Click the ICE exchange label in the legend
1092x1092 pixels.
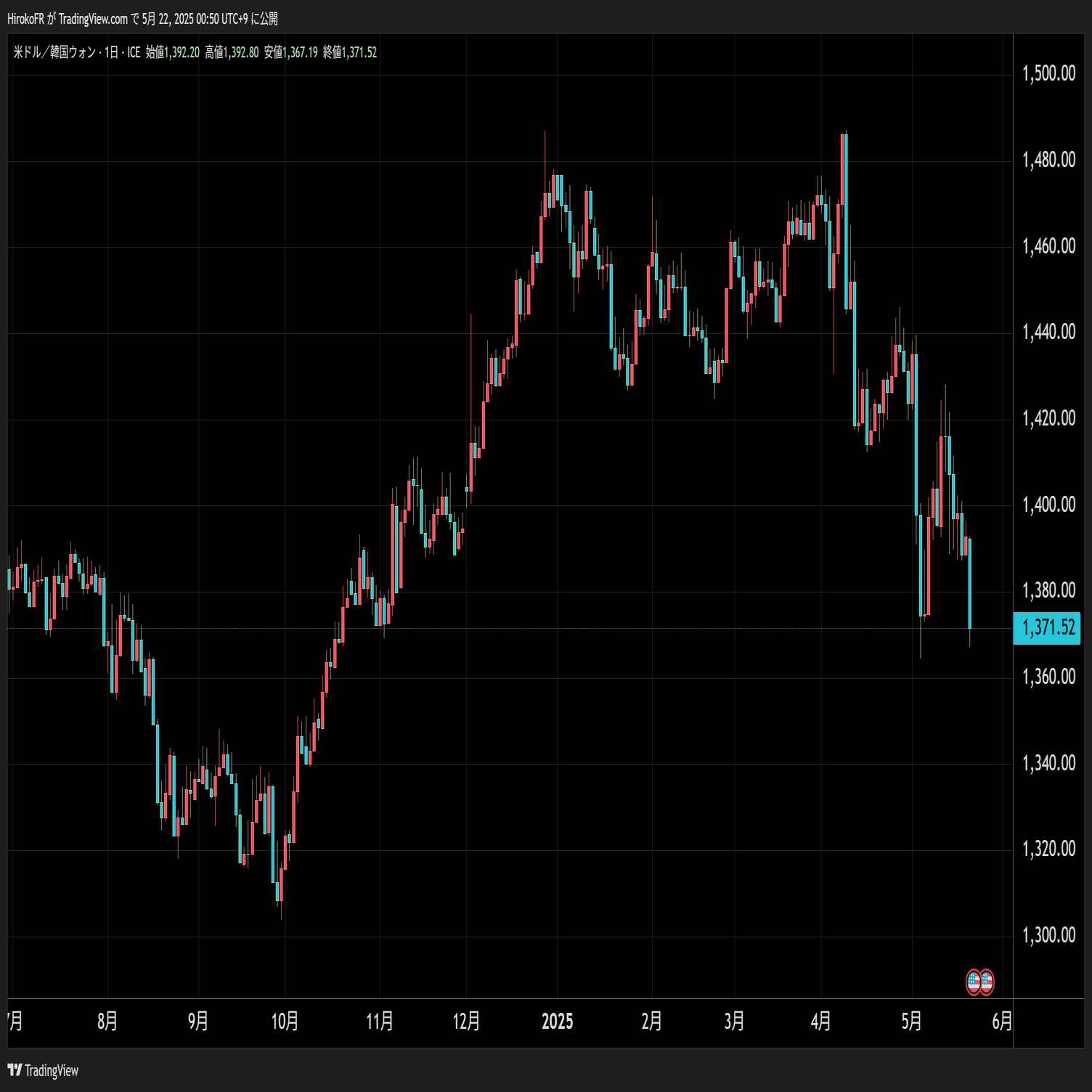tap(134, 52)
